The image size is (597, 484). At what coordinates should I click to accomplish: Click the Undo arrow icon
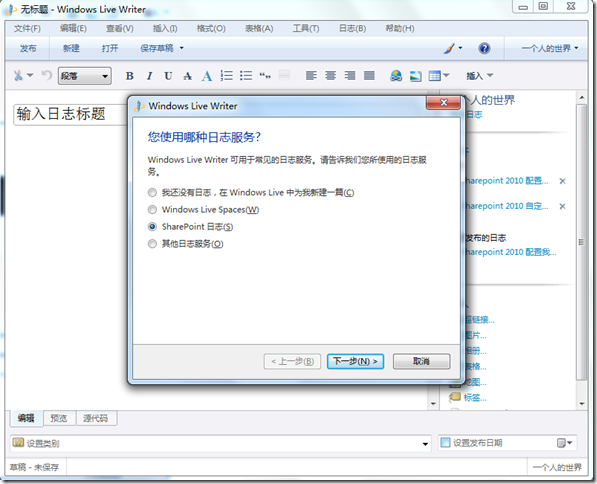(46, 75)
